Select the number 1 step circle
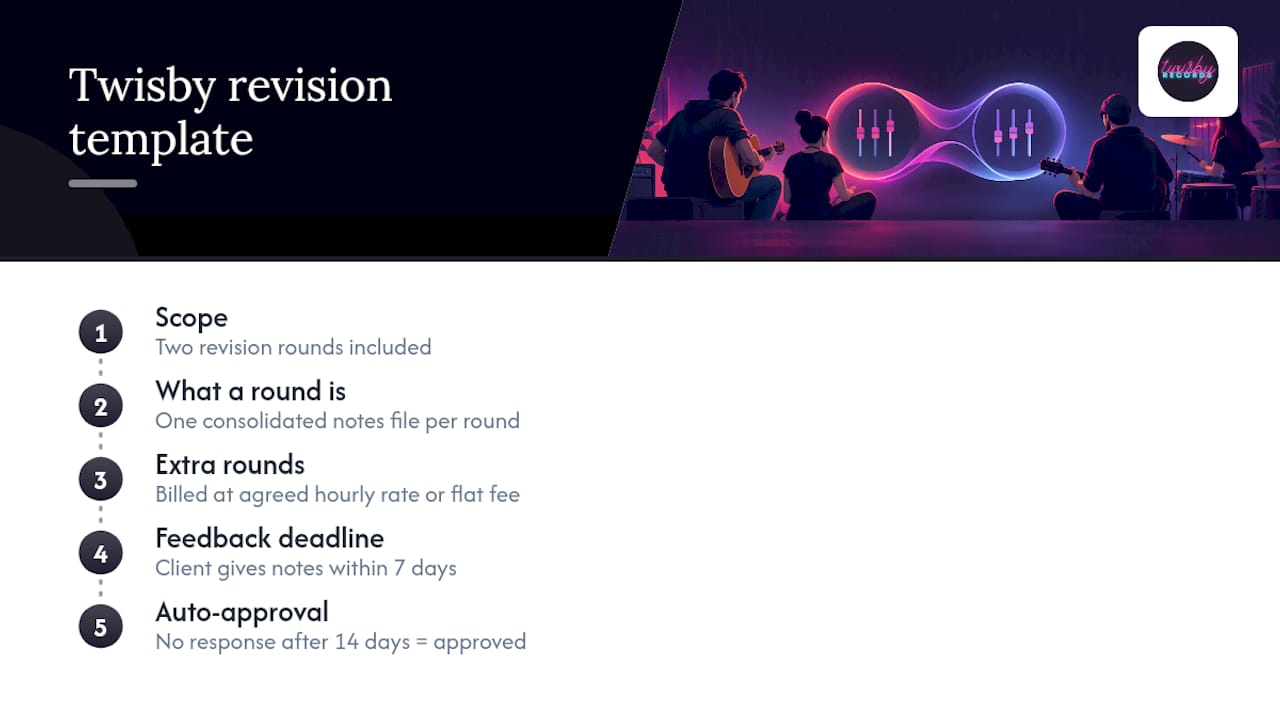The width and height of the screenshot is (1280, 720). (100, 333)
